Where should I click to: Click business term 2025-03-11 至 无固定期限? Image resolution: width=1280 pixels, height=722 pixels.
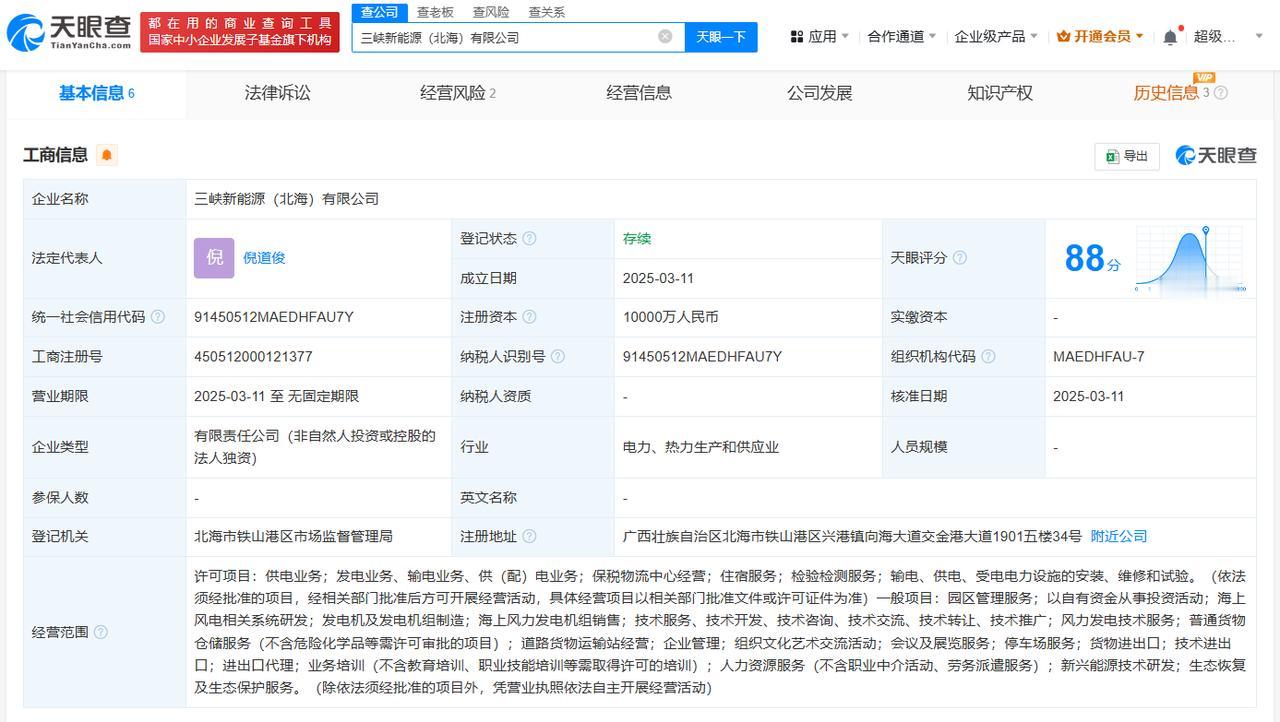276,397
